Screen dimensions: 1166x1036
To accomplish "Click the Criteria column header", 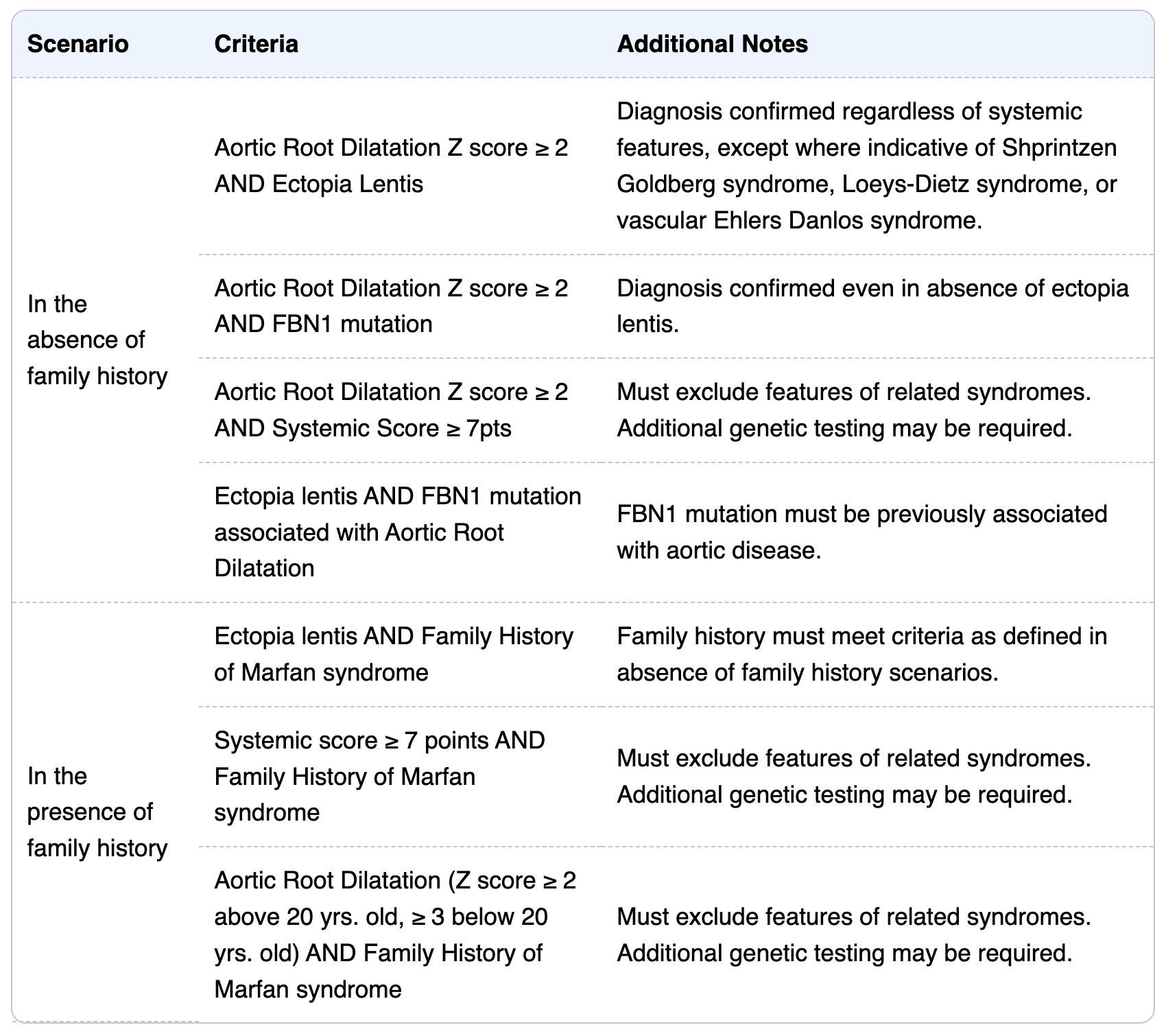I will (x=256, y=44).
